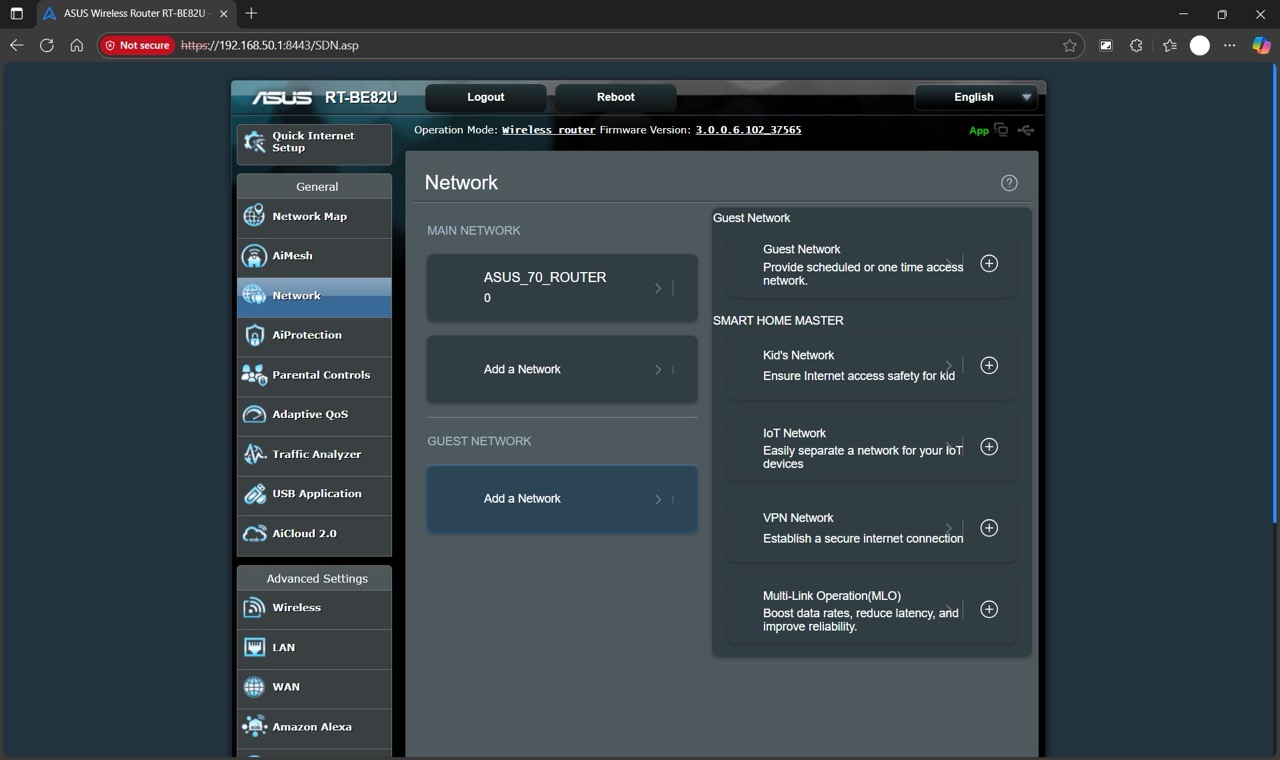Expand Add a Network under Guest Network
This screenshot has height=760, width=1280.
(658, 499)
